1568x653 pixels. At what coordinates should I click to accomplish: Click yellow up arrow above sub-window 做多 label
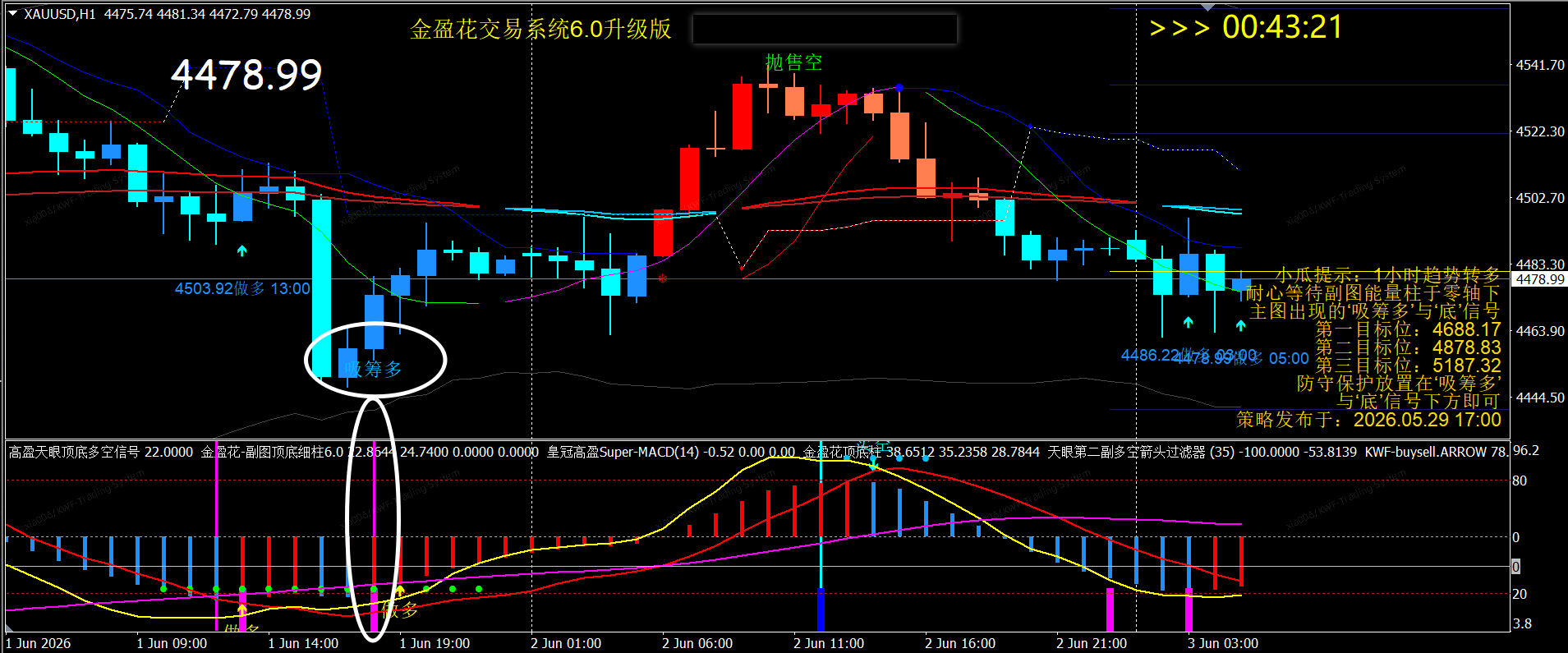[400, 590]
